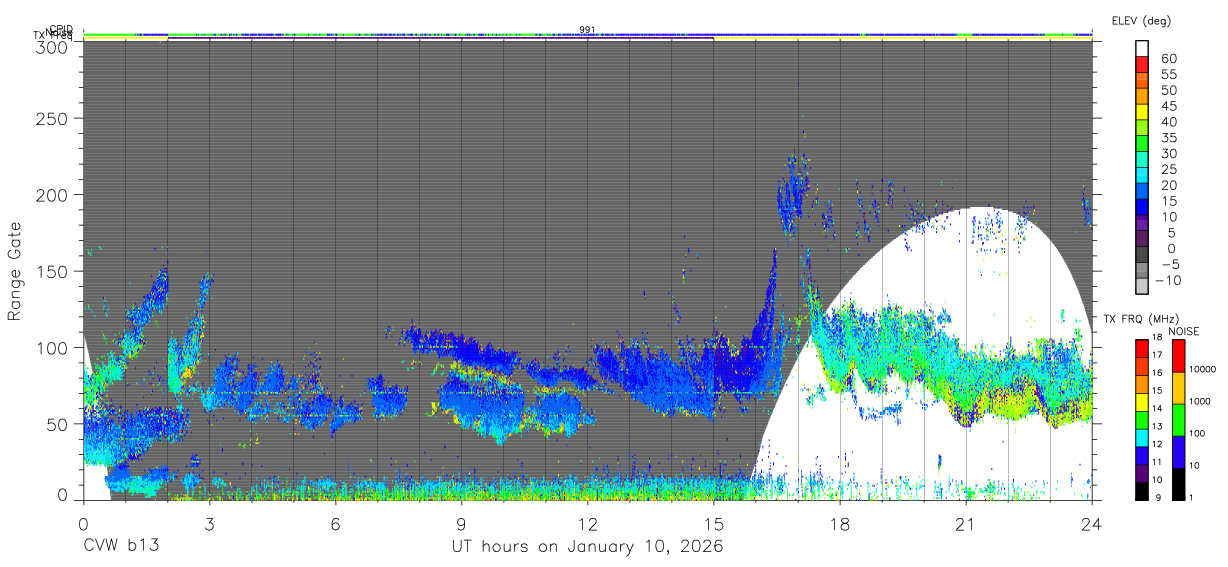Select the cyan swatch in TX FRQ colorbar
The width and height of the screenshot is (1228, 567).
[1142, 437]
